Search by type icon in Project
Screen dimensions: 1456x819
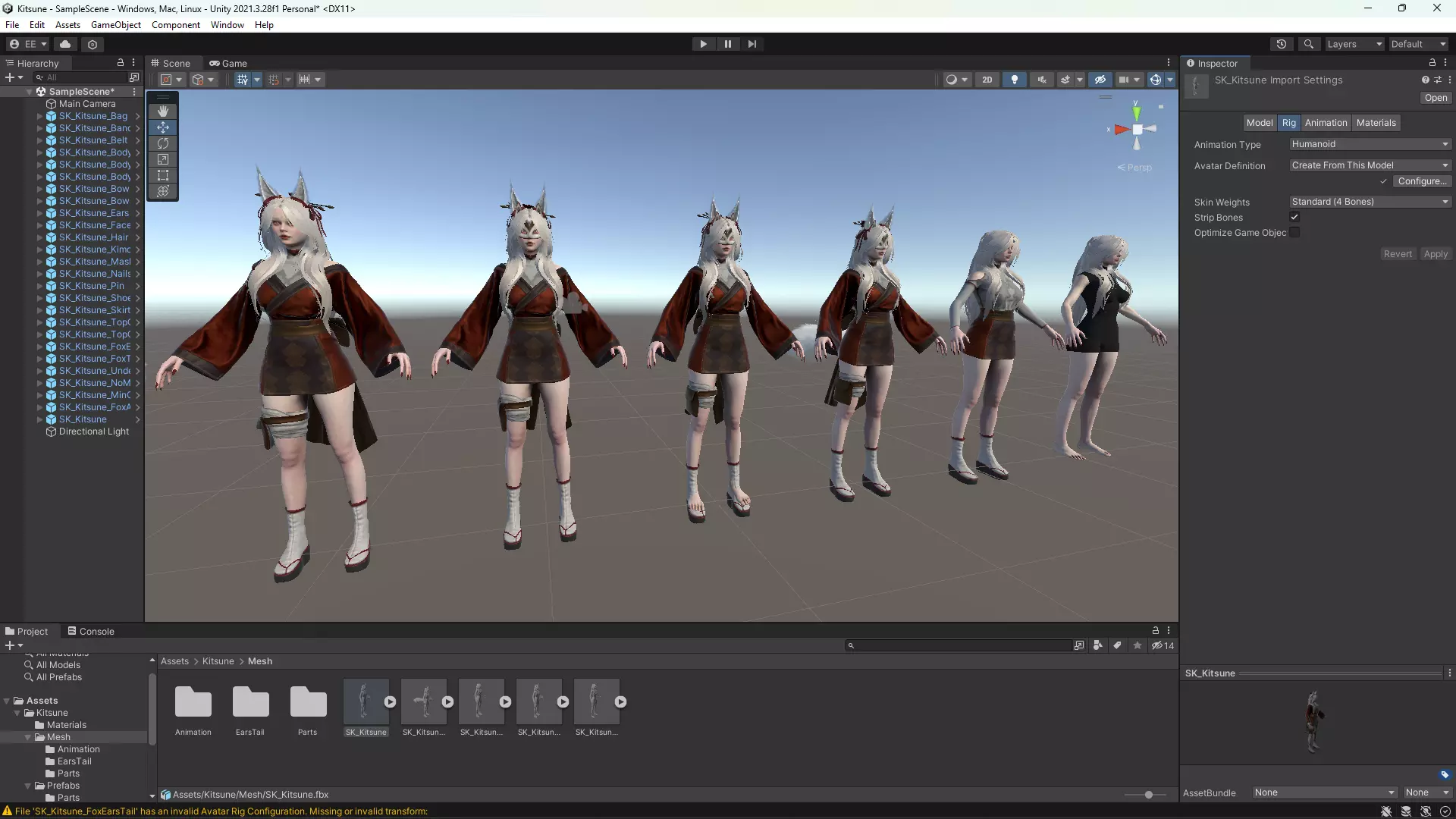click(1098, 646)
